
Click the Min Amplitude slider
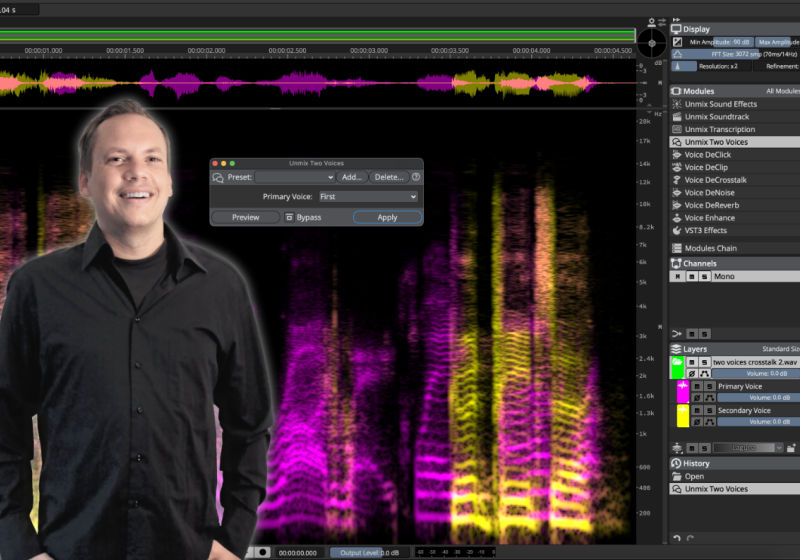pyautogui.click(x=719, y=42)
